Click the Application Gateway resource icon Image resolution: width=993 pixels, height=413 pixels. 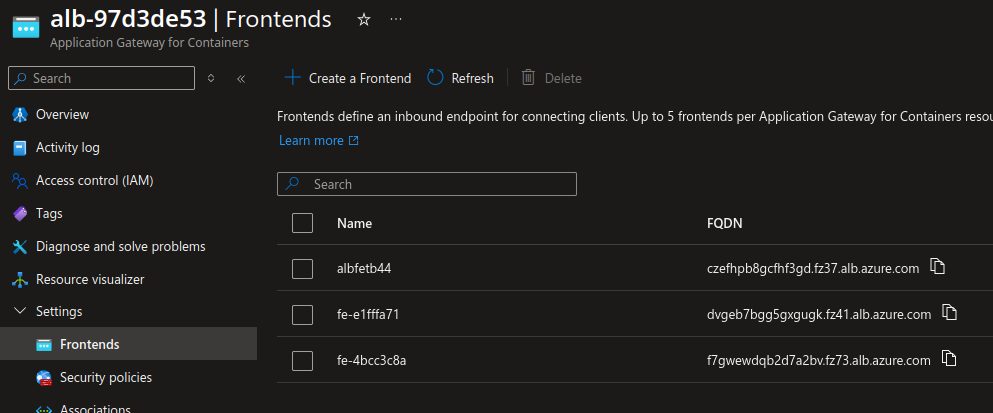[x=24, y=27]
